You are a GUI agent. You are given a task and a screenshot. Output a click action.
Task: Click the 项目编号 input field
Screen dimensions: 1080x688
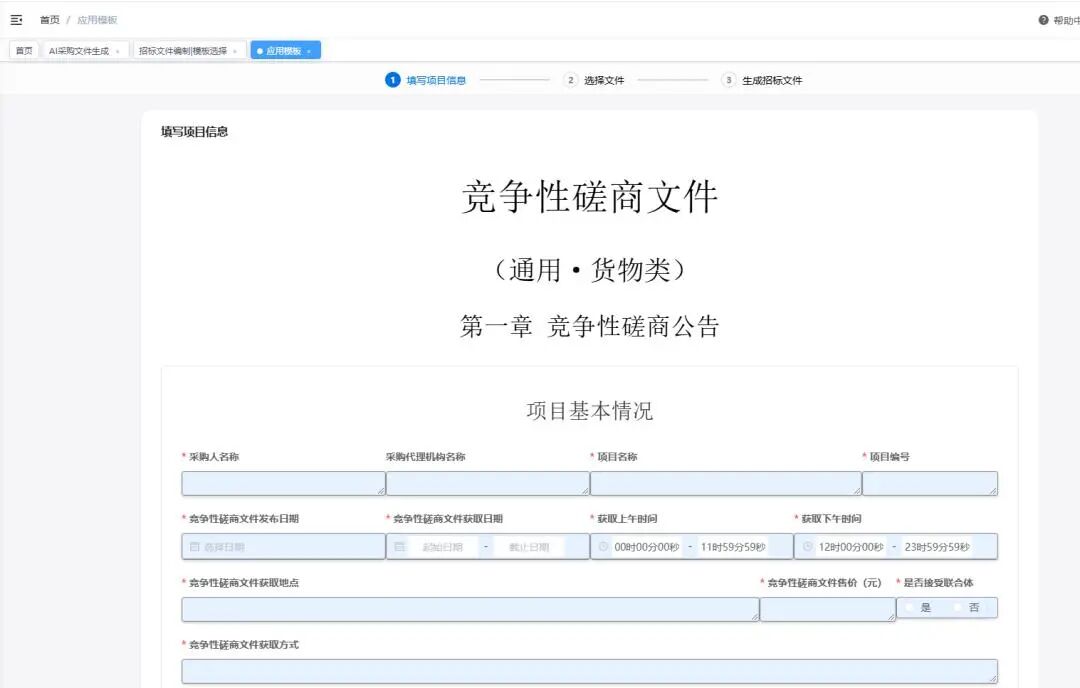929,484
